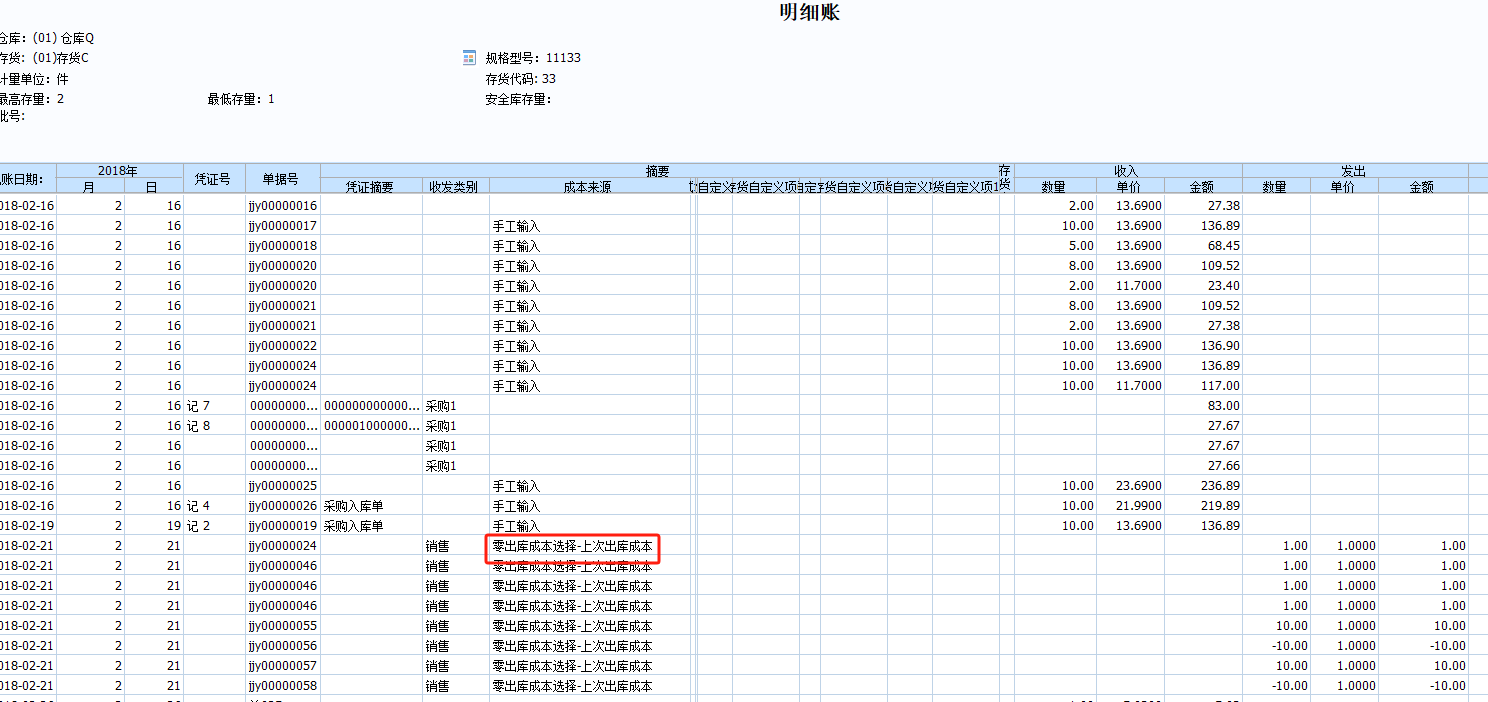1488x702 pixels.
Task: Click the 单据号 column header
Action: click(282, 179)
